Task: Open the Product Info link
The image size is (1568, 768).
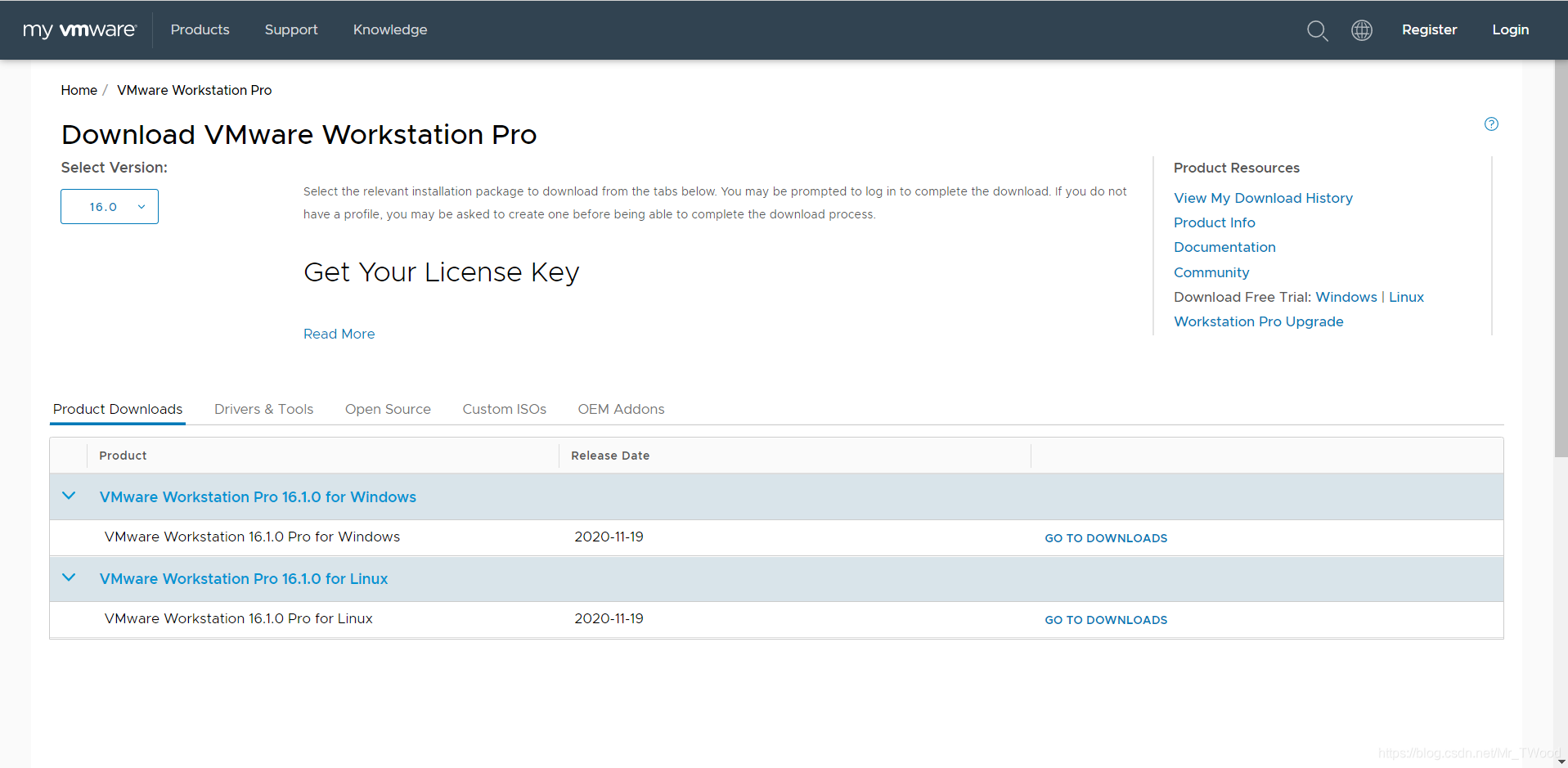Action: click(1214, 222)
